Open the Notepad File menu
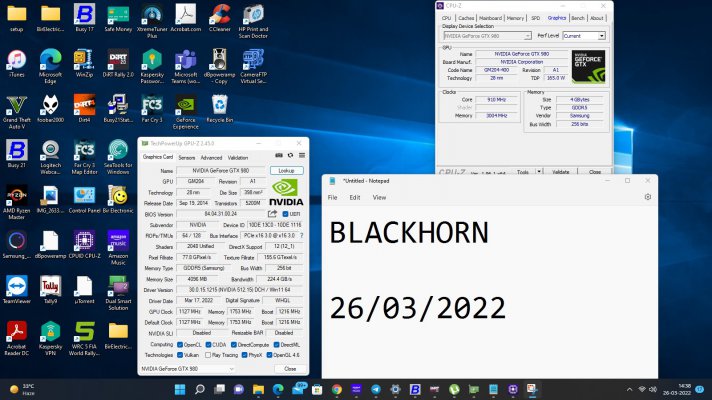Image resolution: width=712 pixels, height=400 pixels. point(332,198)
